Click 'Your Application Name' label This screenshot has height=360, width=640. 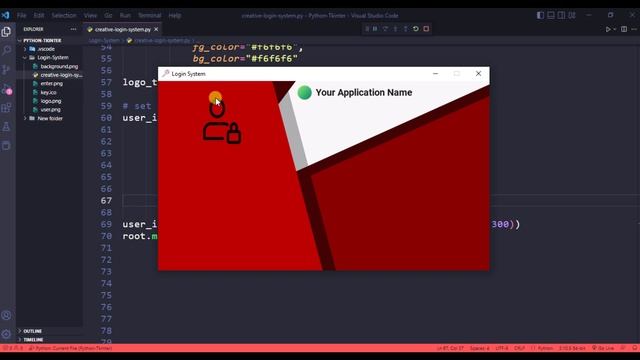[x=364, y=93]
